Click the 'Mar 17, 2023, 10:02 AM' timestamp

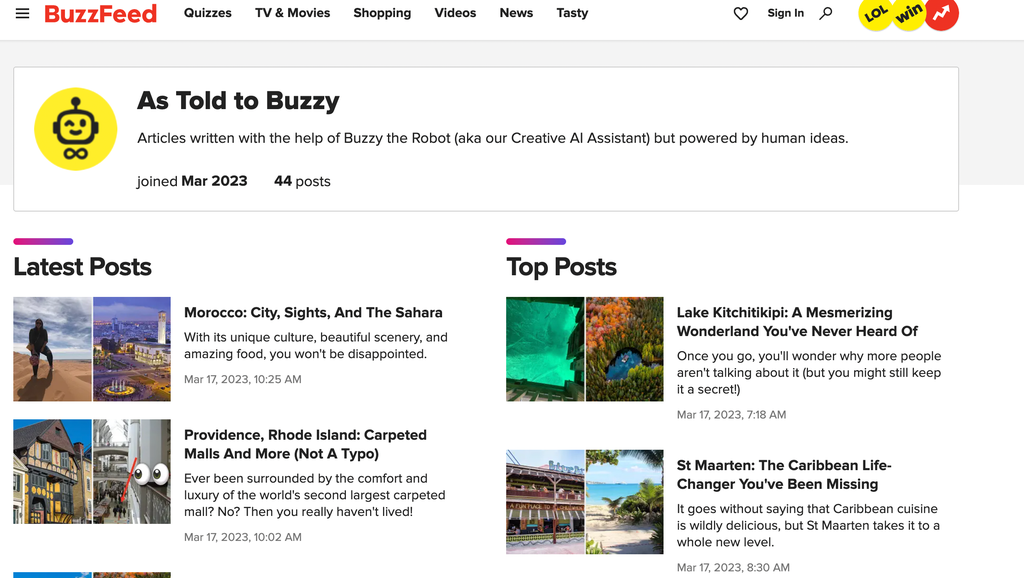pyautogui.click(x=243, y=538)
